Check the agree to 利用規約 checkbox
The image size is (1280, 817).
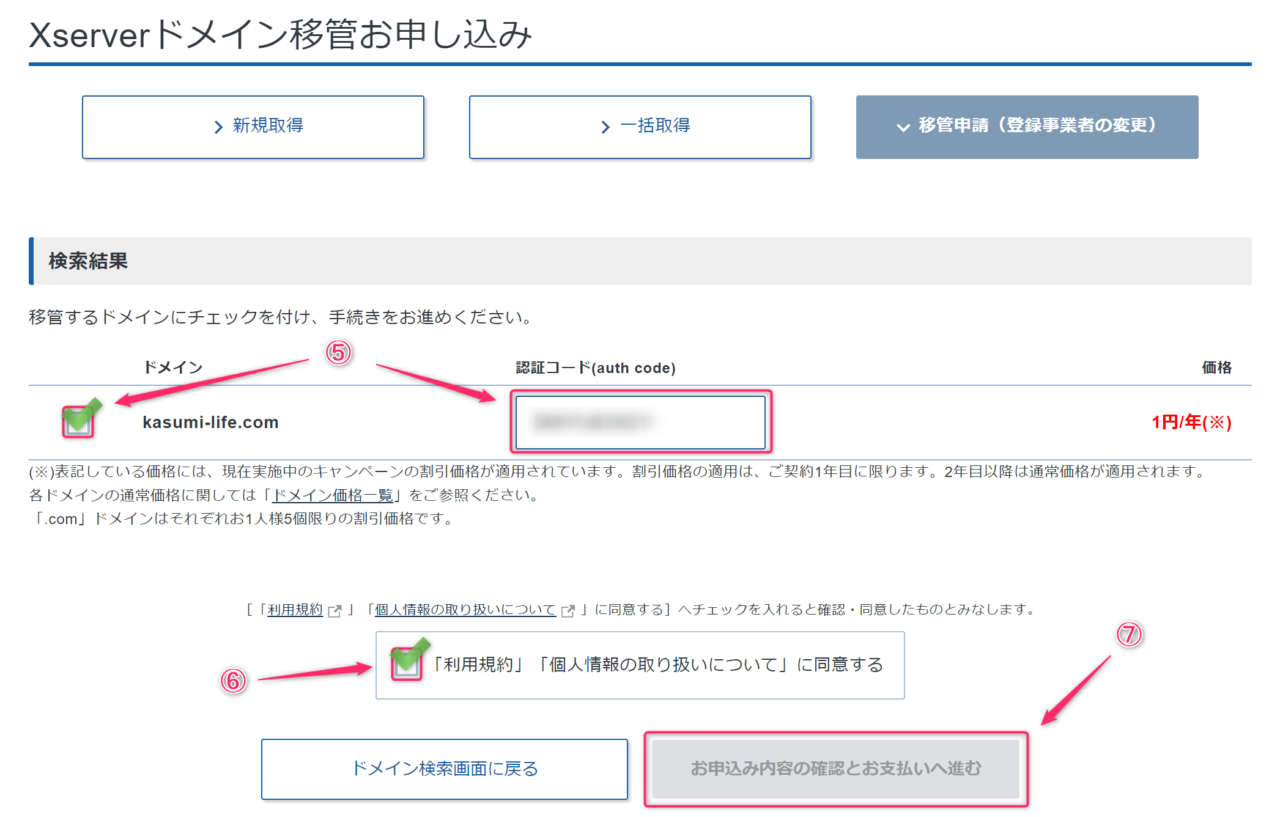point(406,664)
